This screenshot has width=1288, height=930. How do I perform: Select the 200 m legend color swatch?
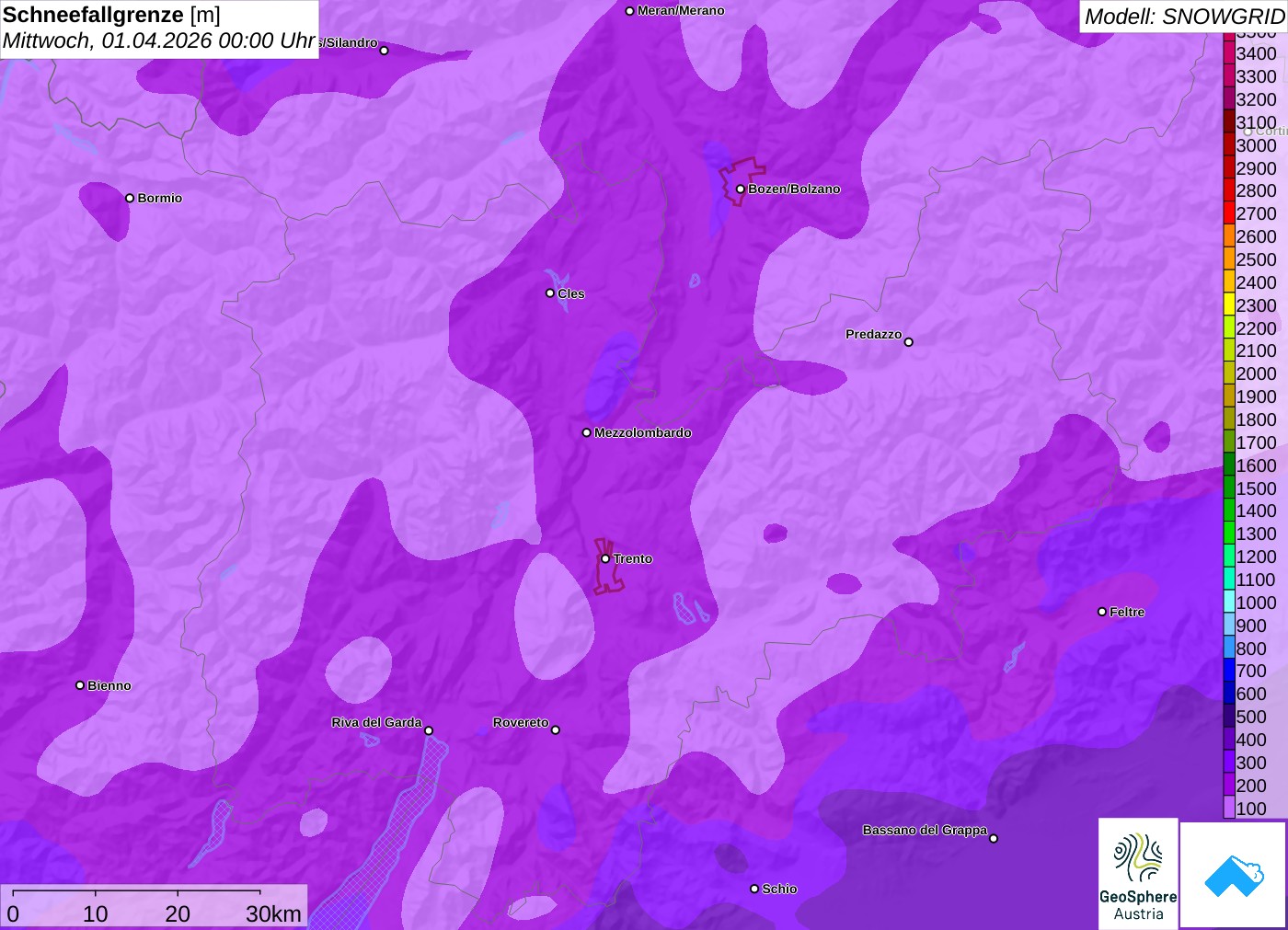(1229, 786)
